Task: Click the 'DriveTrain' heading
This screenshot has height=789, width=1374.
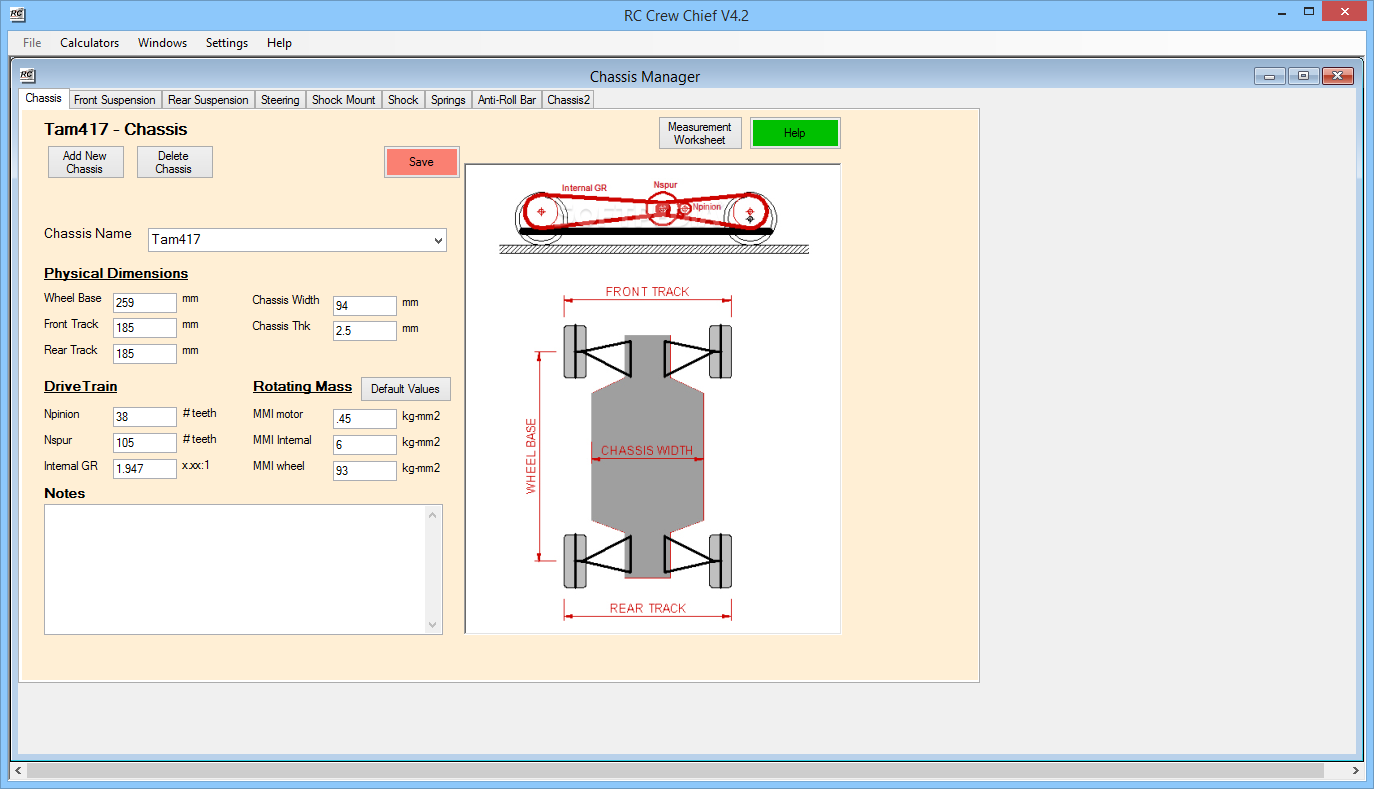Action: click(x=81, y=386)
